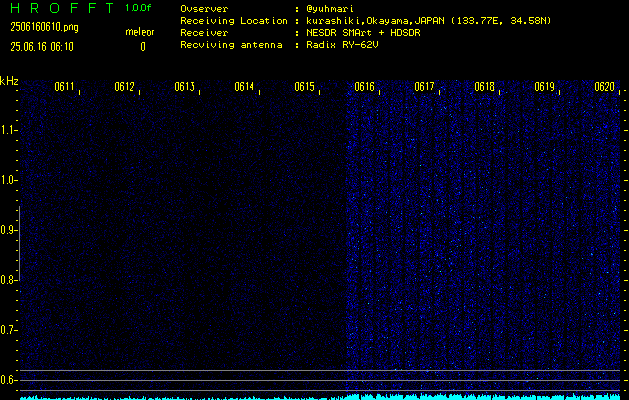The image size is (629, 400).
Task: Click version label 1.00f
Action: tap(138, 8)
